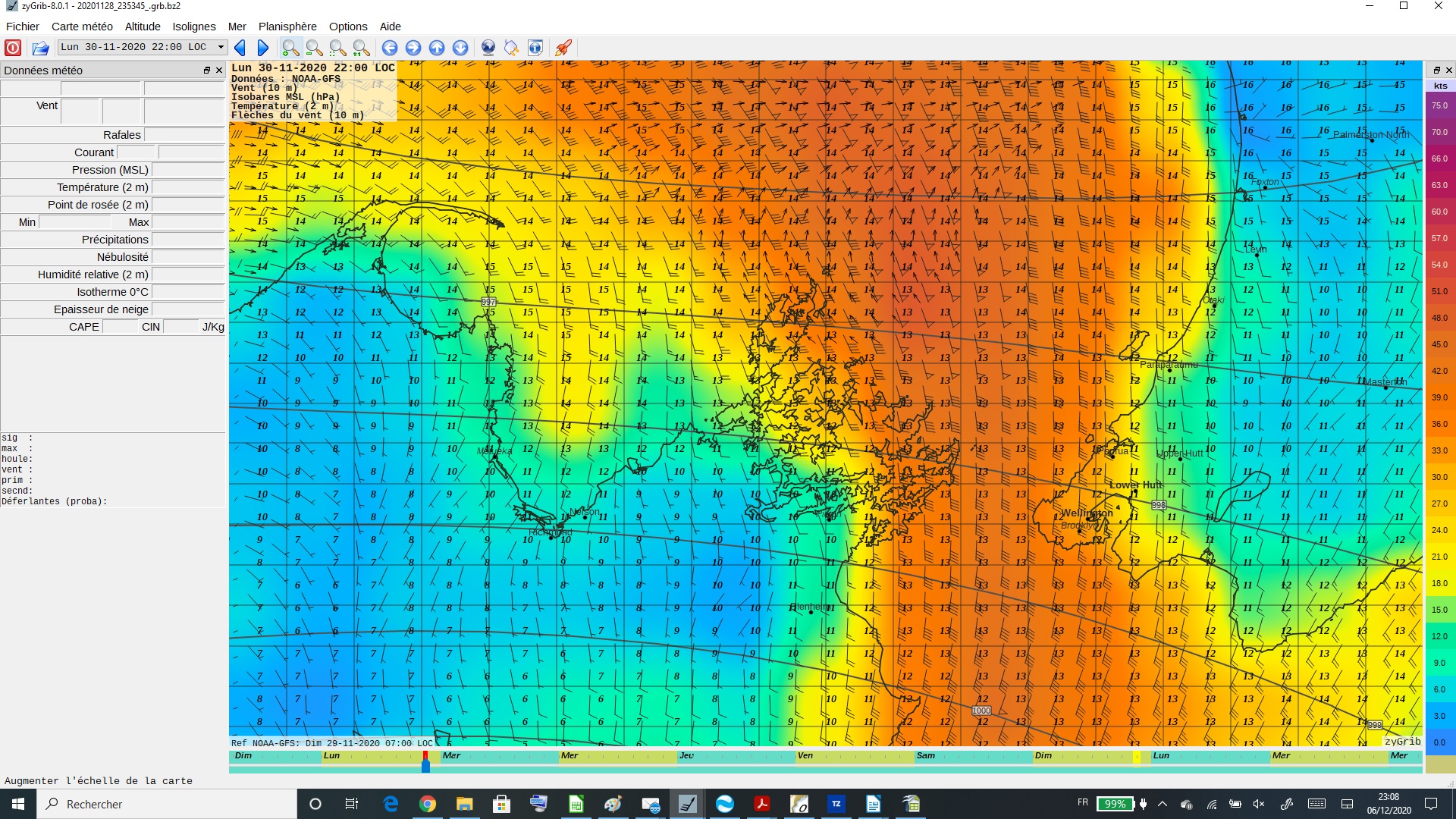
Task: Click the Windows search box Rechercher
Action: click(x=167, y=804)
